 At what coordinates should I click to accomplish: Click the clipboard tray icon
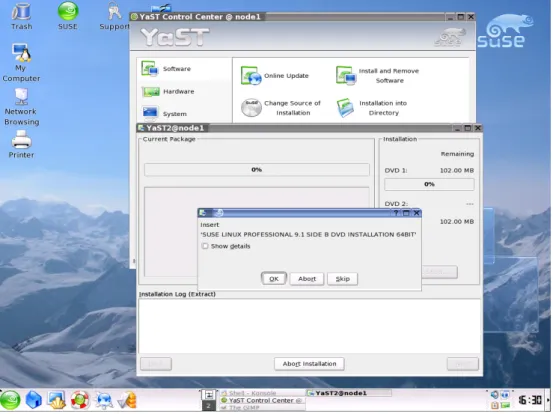(x=495, y=406)
